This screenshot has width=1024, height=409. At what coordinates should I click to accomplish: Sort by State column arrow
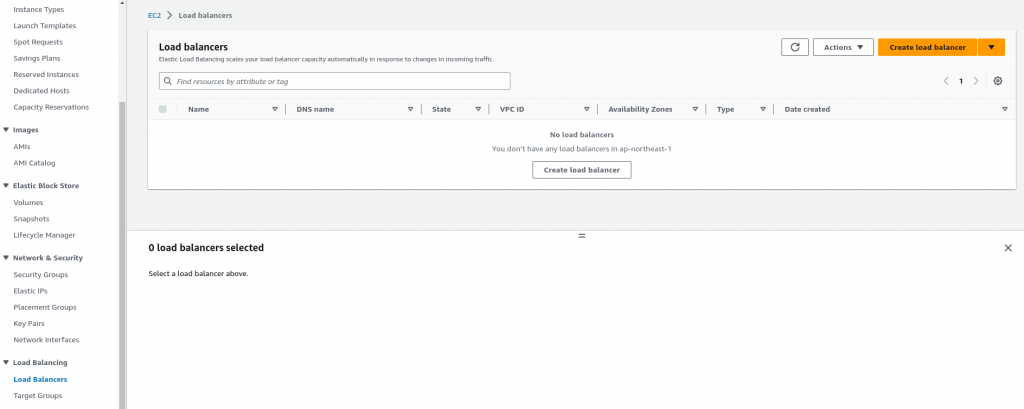click(x=478, y=109)
